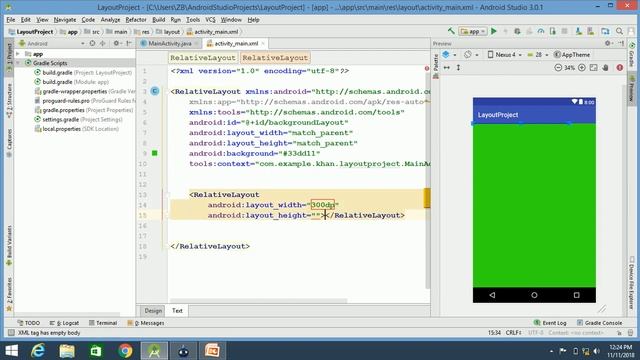This screenshot has width=640, height=360.
Task: Run the app with the green play button
Action: pyautogui.click(x=494, y=31)
